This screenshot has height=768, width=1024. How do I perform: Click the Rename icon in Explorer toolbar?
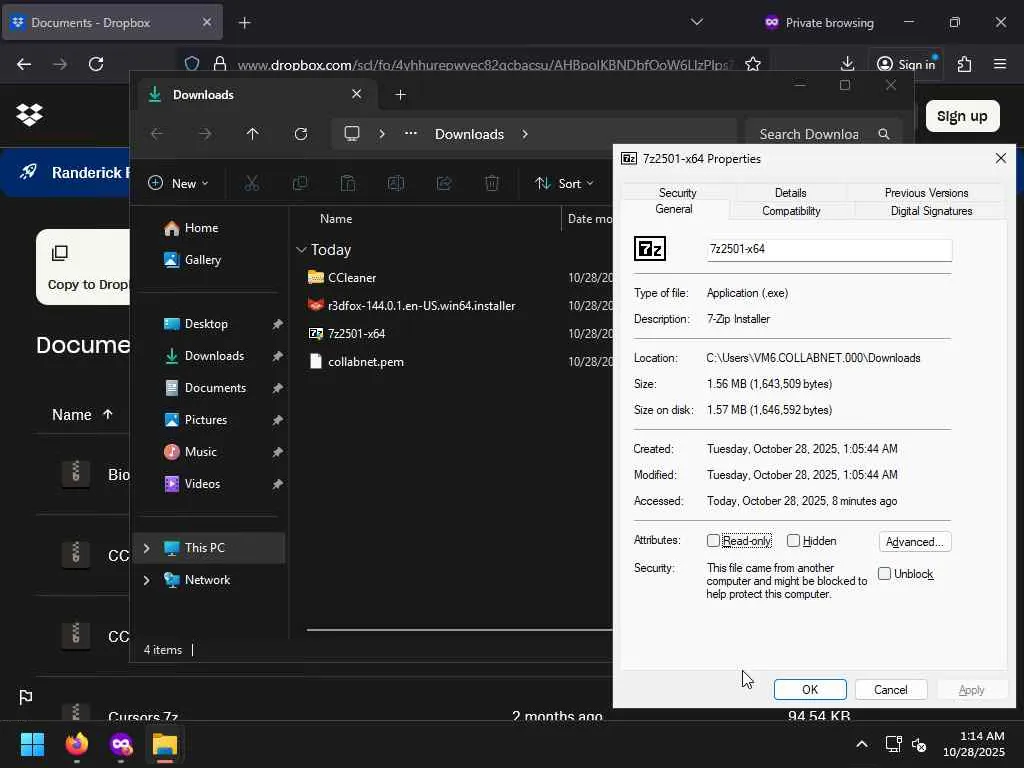pos(396,184)
